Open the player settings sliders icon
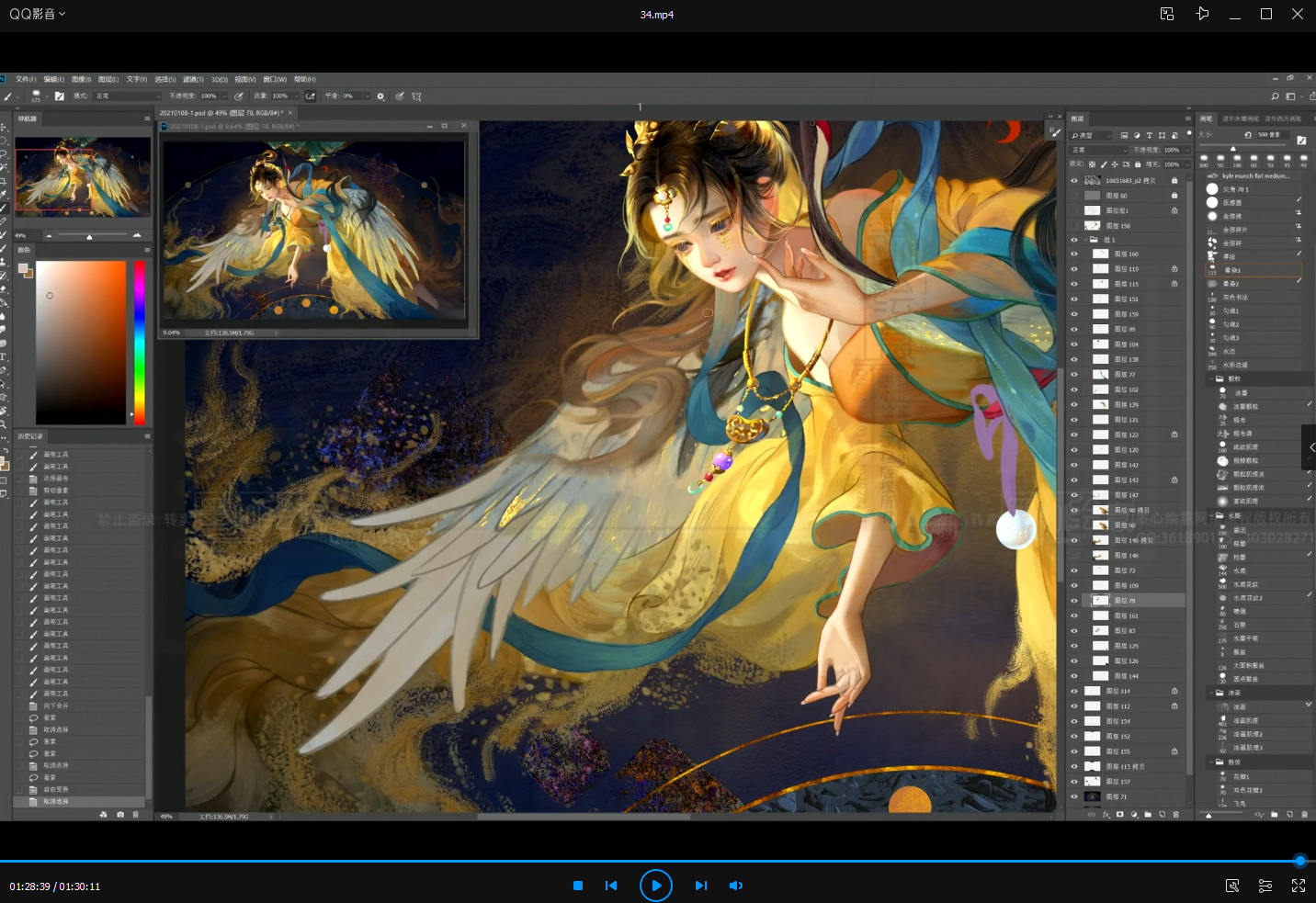This screenshot has width=1316, height=903. (1265, 886)
